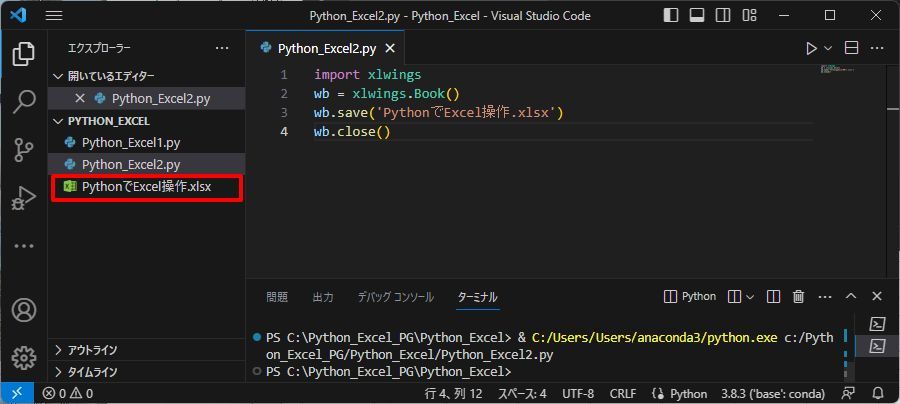Open remote window button in status bar
Image resolution: width=900 pixels, height=404 pixels.
point(18,394)
